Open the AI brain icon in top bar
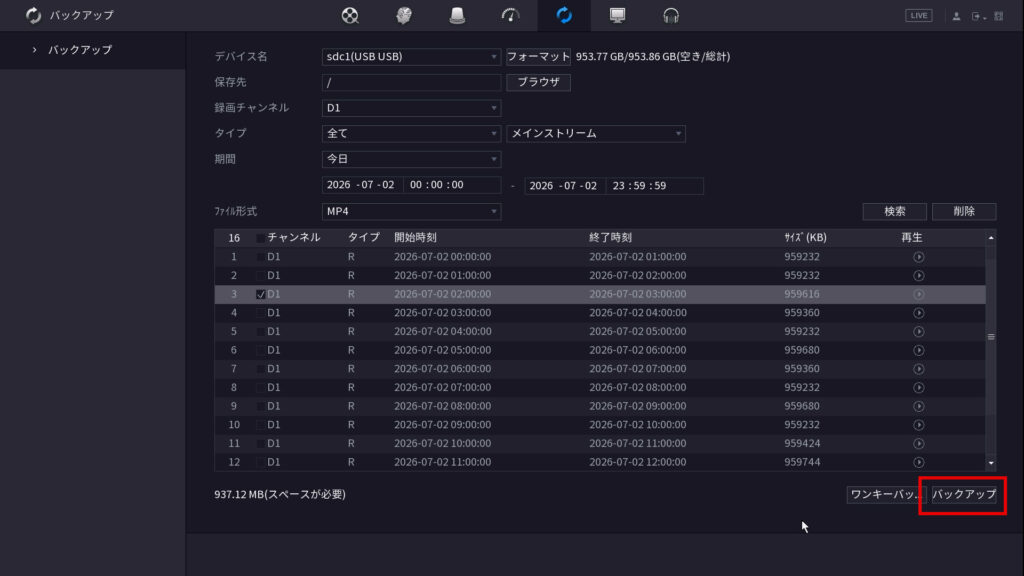This screenshot has width=1024, height=576. coord(404,15)
